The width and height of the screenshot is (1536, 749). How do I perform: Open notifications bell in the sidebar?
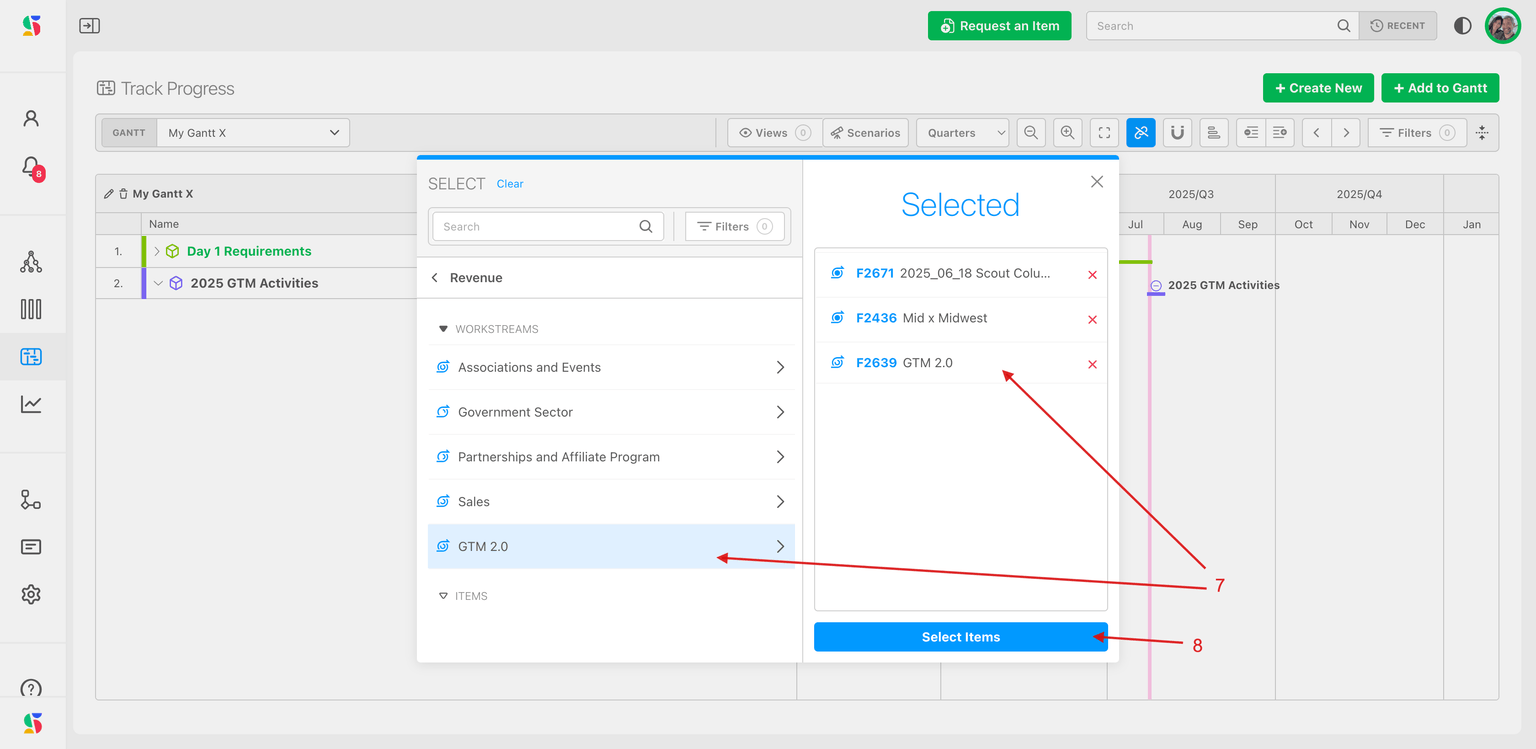31,166
